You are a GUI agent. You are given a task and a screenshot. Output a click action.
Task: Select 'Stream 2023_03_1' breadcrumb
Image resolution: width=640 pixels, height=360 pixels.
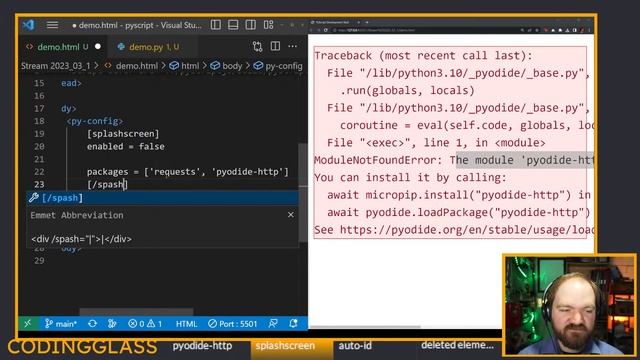(56, 66)
